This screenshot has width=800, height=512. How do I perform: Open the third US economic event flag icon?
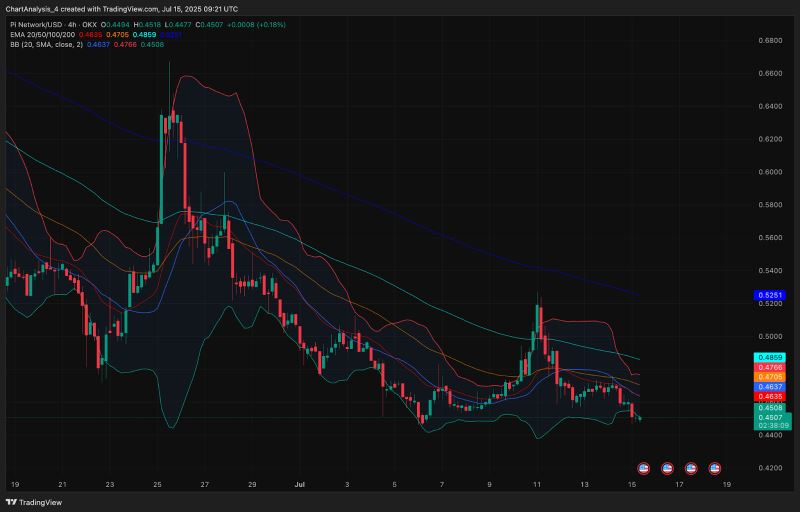[691, 468]
